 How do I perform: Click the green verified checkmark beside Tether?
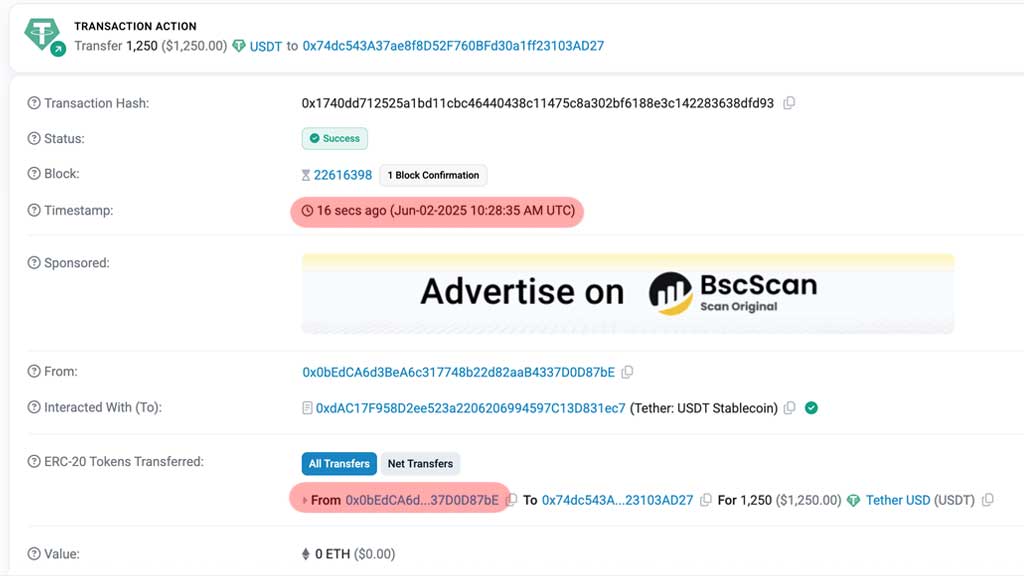pos(811,408)
